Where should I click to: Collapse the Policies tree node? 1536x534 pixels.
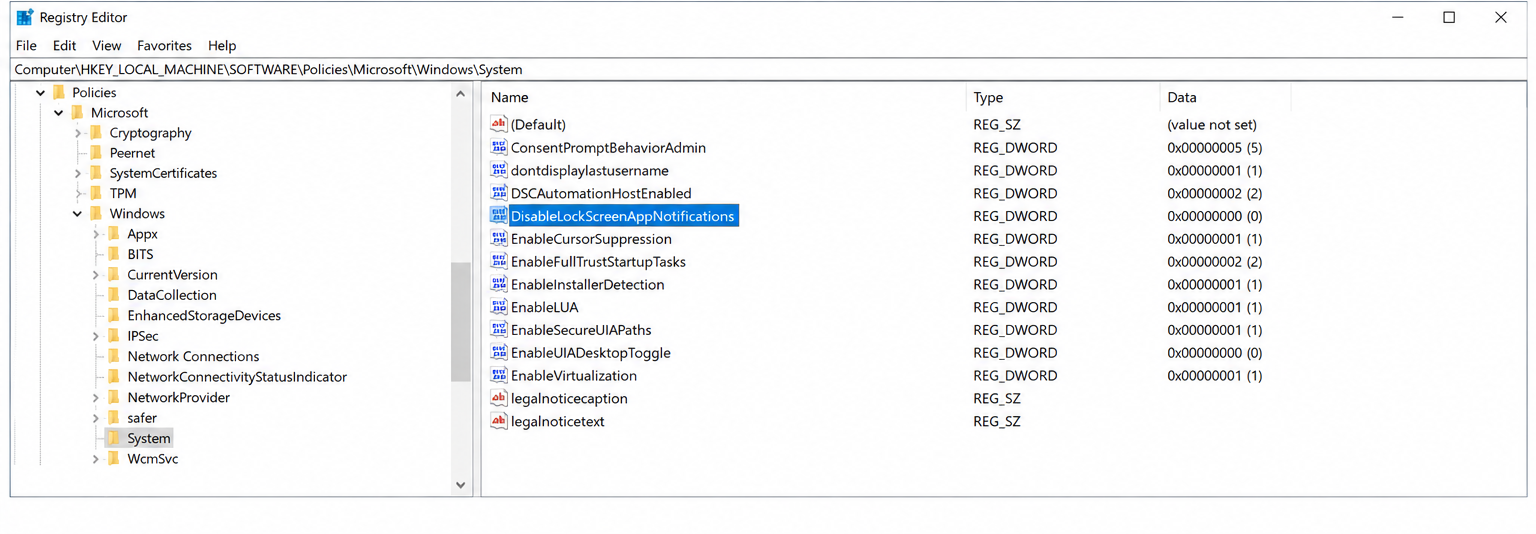pos(41,93)
